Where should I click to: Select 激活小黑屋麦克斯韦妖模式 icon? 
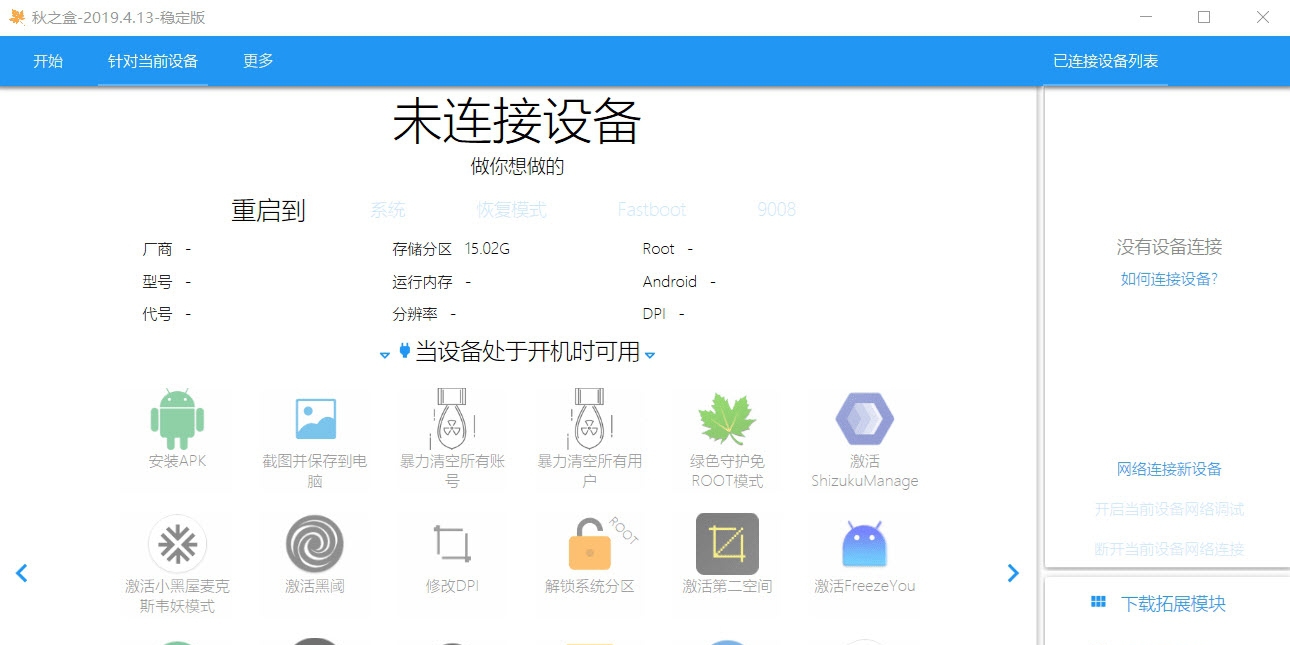click(176, 545)
